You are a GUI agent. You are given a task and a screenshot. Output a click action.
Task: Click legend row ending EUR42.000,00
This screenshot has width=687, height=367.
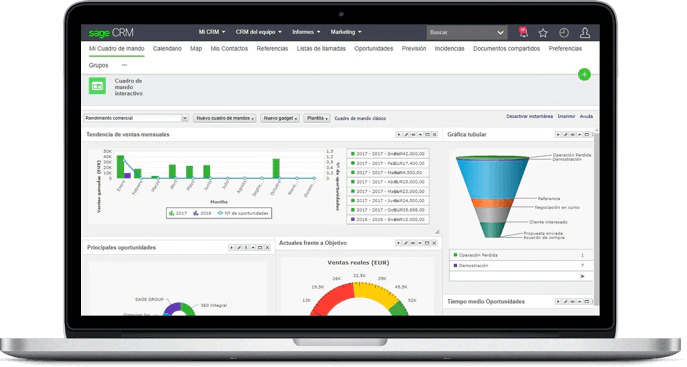[388, 154]
